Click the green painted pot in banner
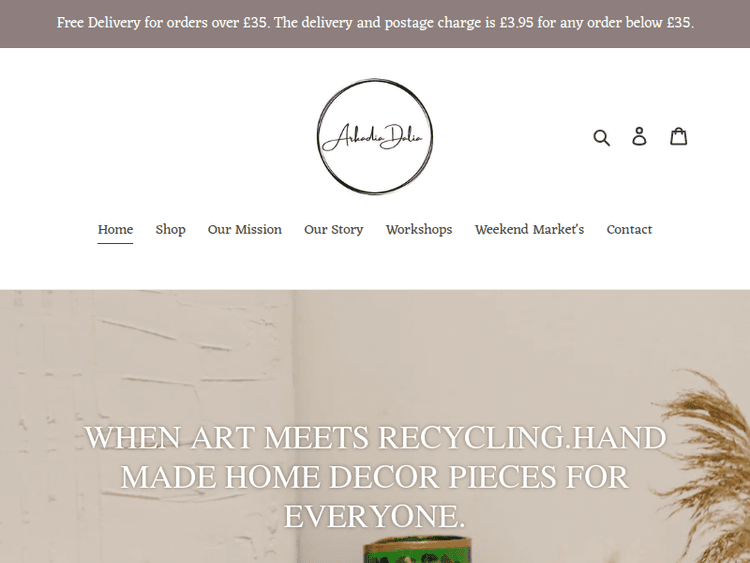 417,550
